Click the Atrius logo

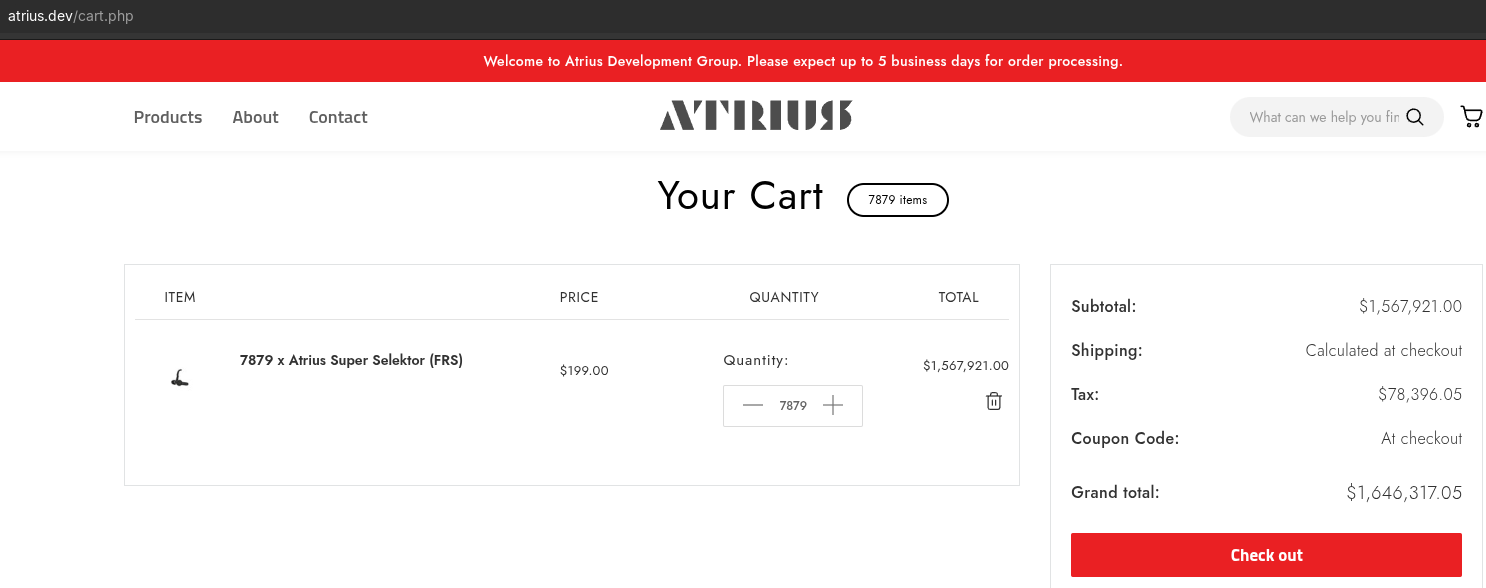click(756, 115)
